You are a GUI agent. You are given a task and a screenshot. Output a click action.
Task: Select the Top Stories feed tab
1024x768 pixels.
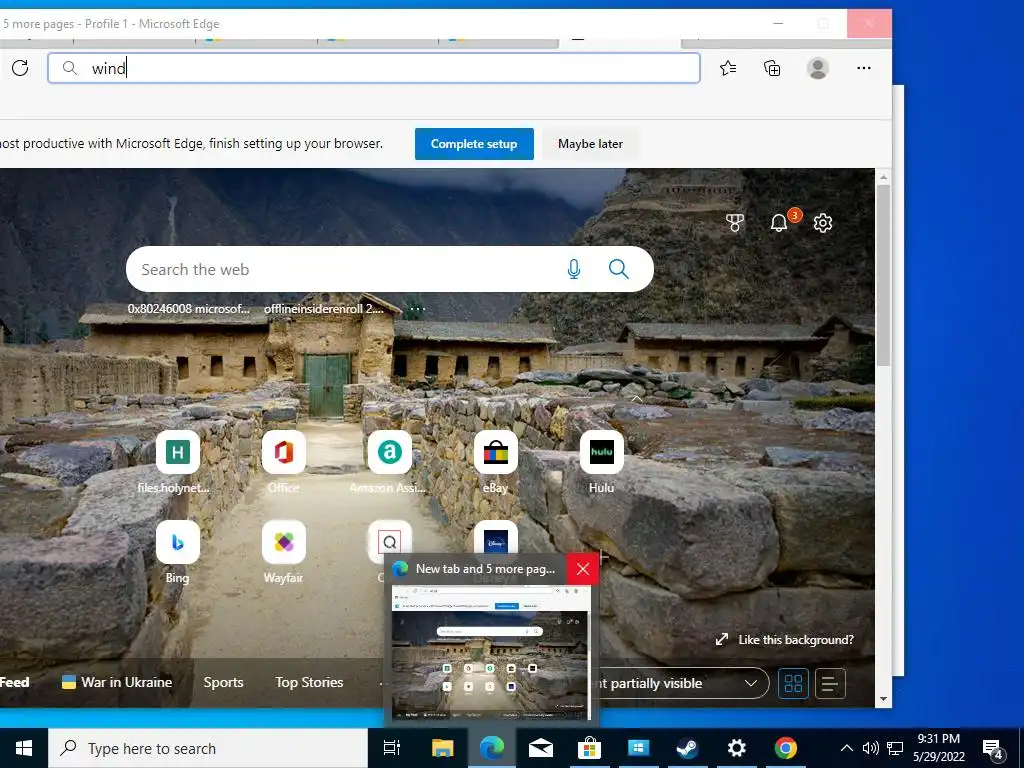[x=309, y=682]
